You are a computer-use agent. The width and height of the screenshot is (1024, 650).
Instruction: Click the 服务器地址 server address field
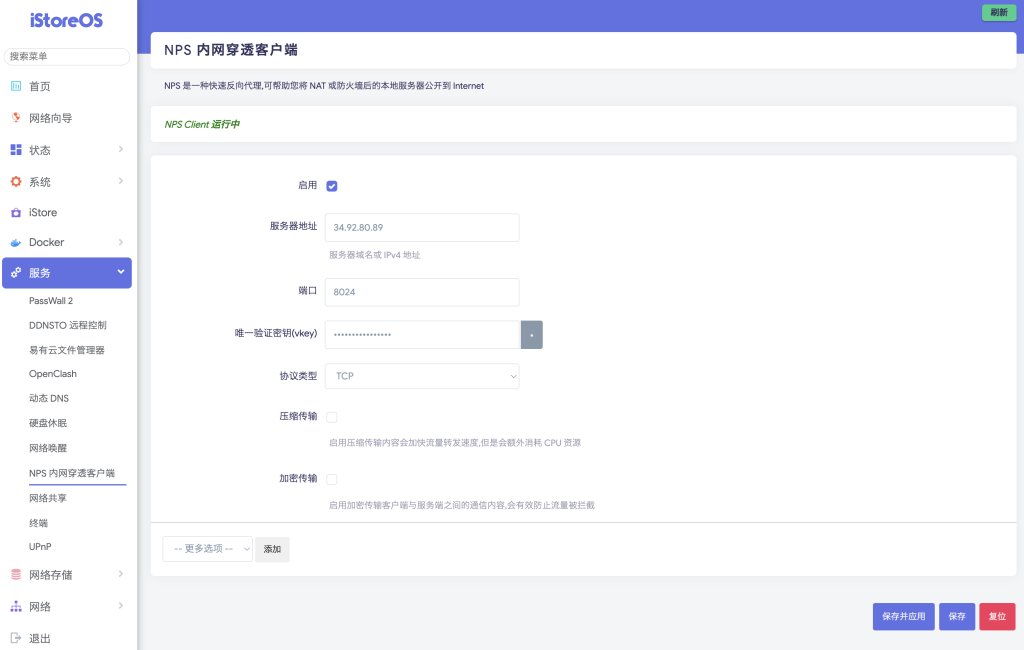pos(422,227)
